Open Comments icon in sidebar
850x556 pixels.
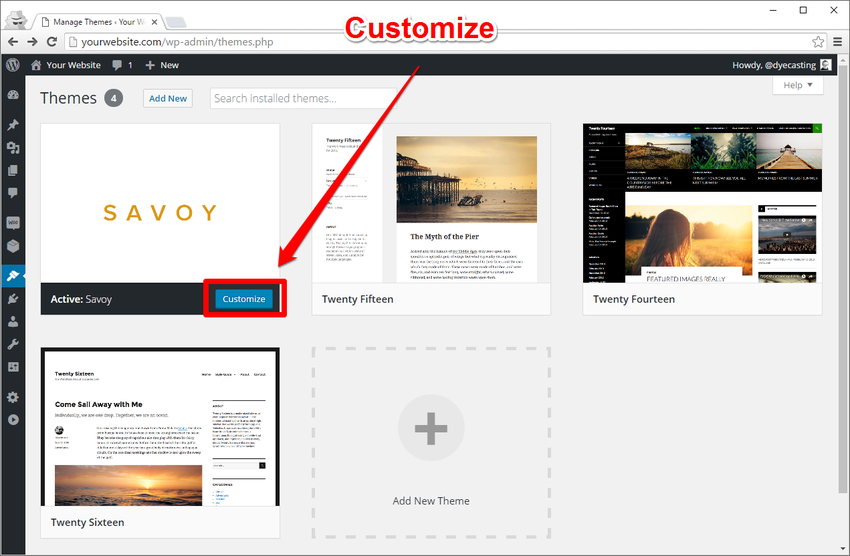click(x=13, y=193)
